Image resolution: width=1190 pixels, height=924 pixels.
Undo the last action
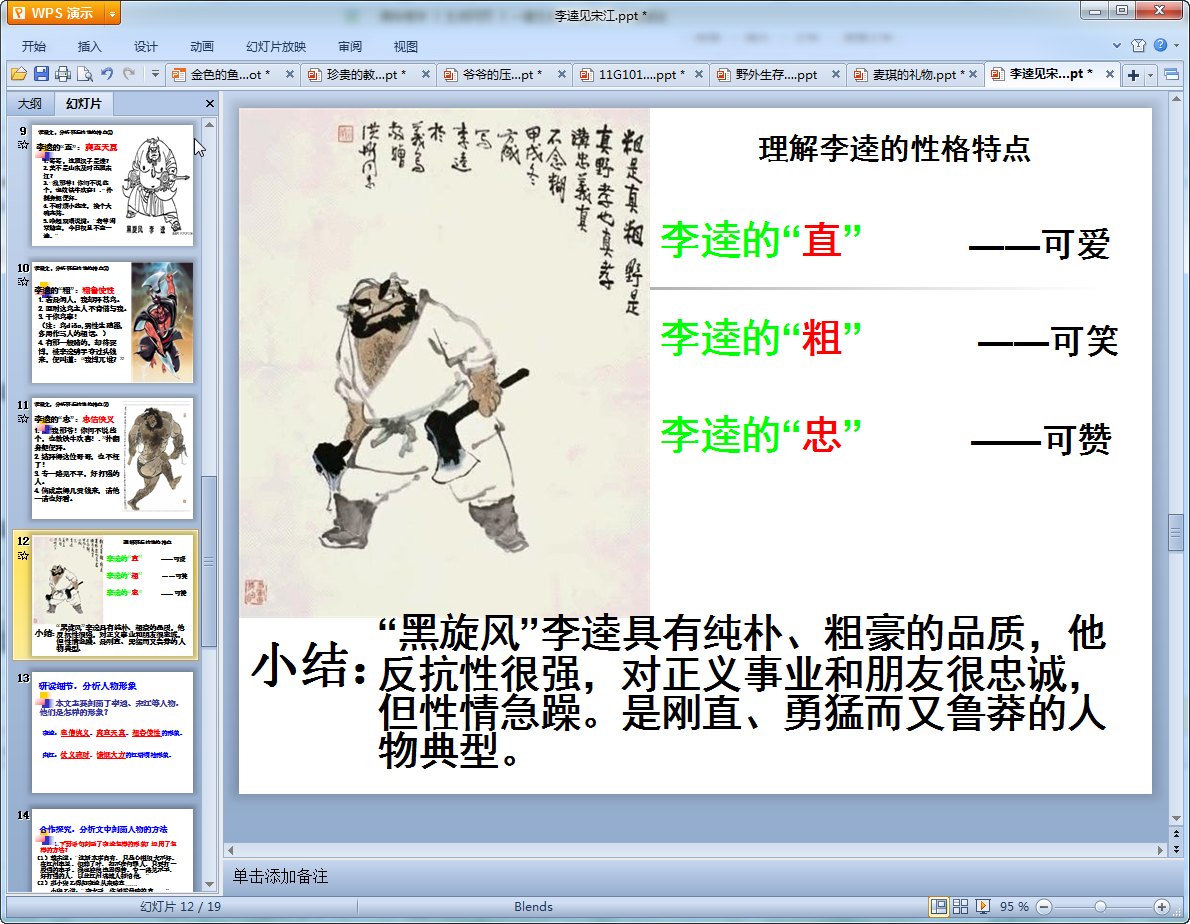tap(107, 74)
